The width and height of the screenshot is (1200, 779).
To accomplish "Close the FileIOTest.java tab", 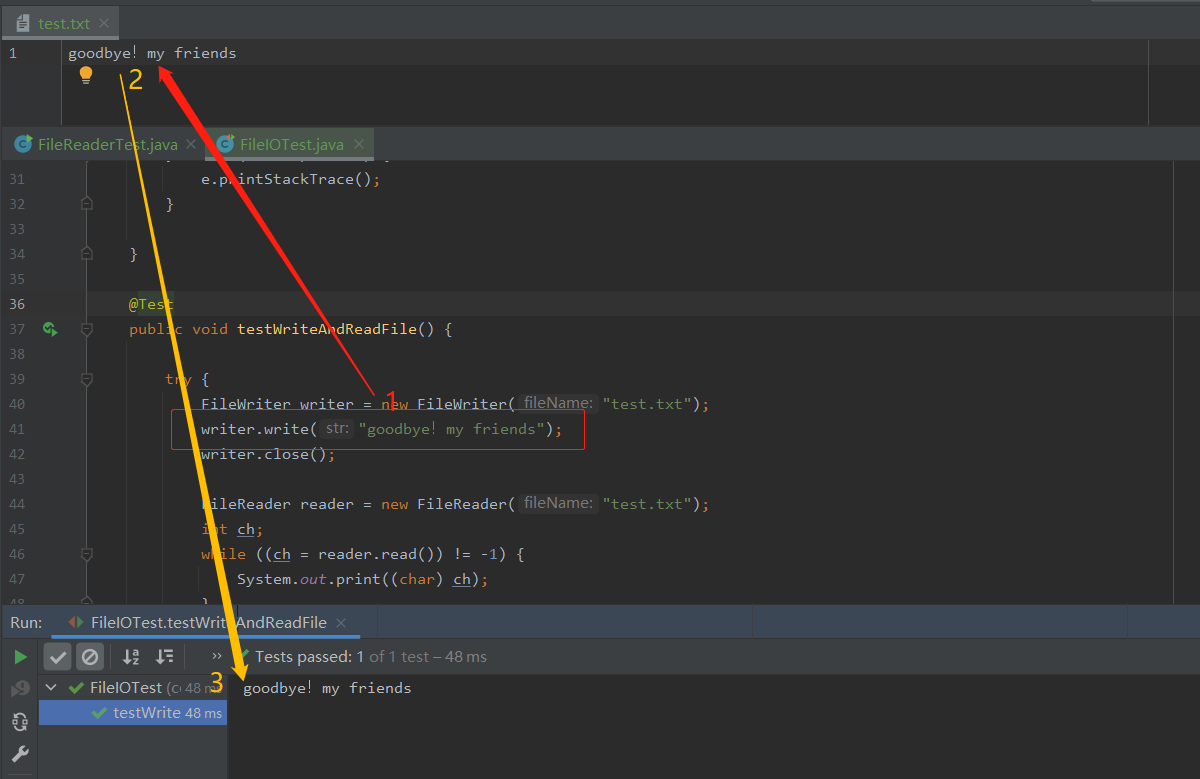I will coord(358,145).
